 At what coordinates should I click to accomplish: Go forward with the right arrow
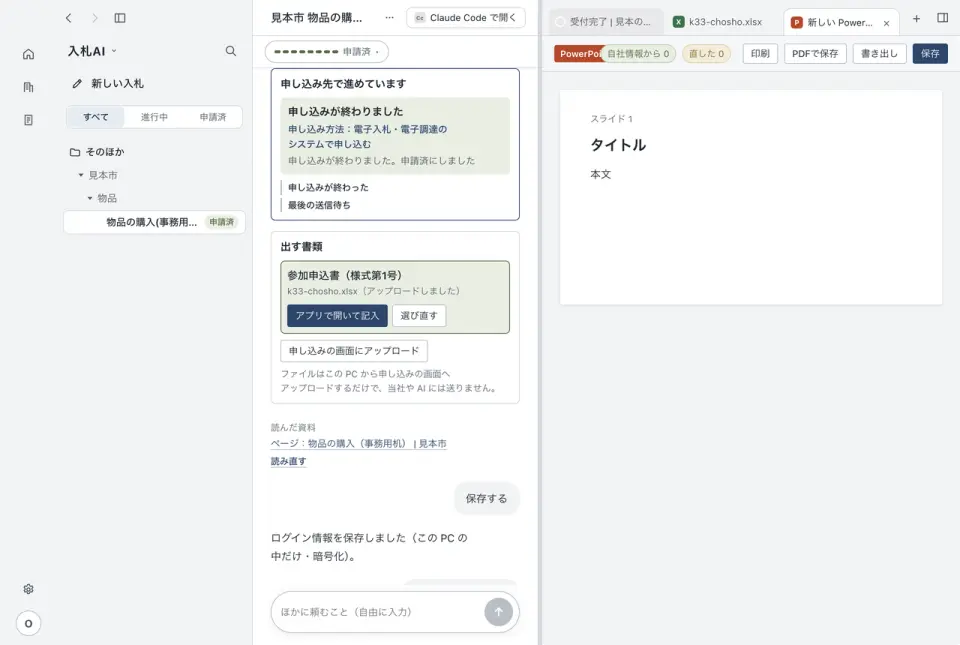click(x=94, y=18)
